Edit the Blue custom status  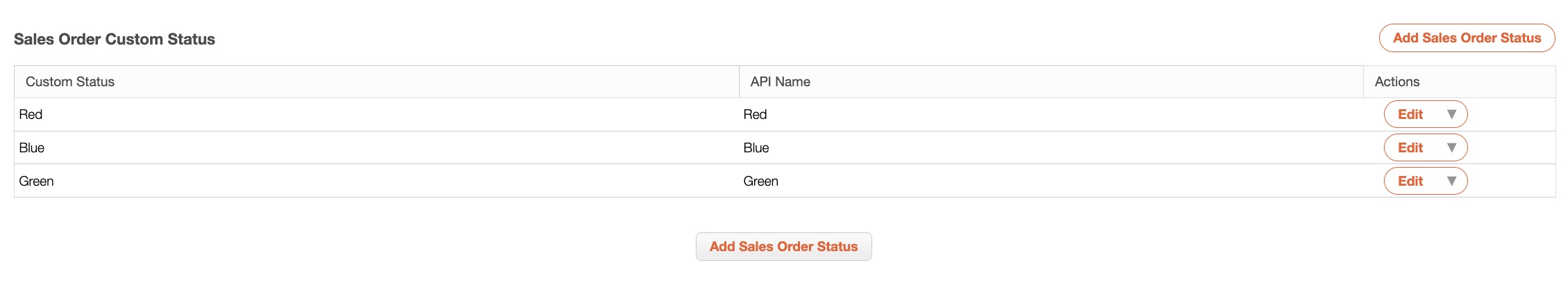1410,147
